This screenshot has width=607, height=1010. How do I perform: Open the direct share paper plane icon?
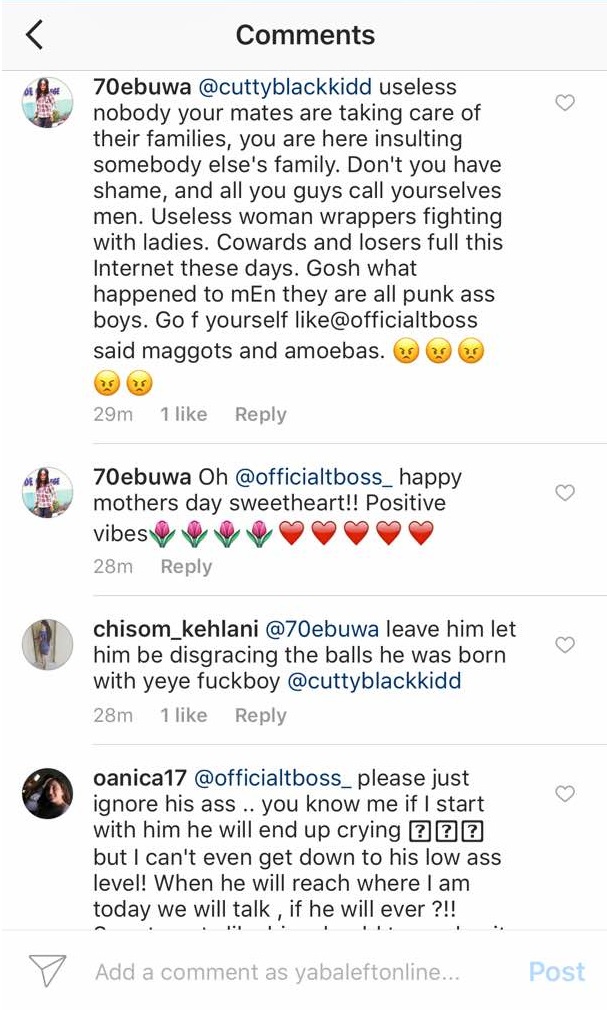(47, 971)
